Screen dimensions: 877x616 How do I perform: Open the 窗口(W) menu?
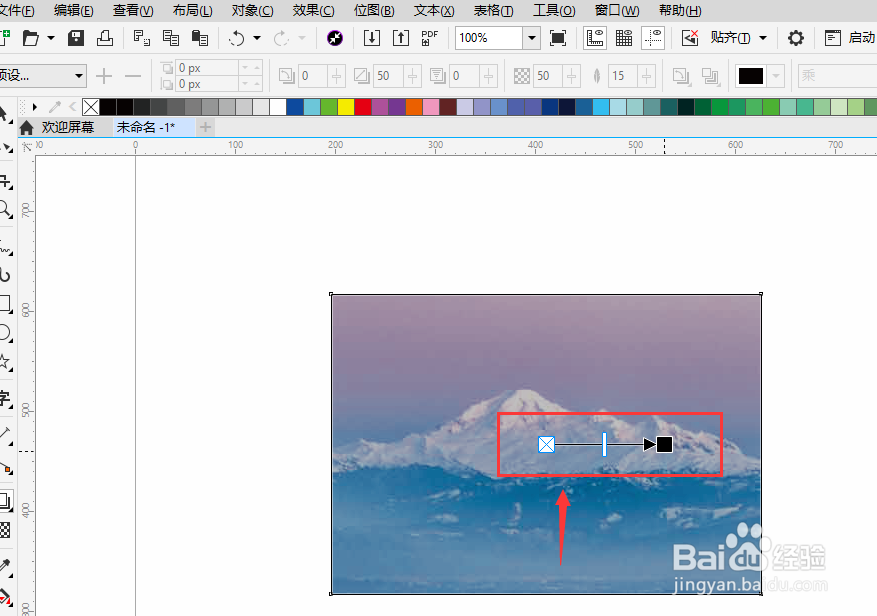[x=617, y=10]
